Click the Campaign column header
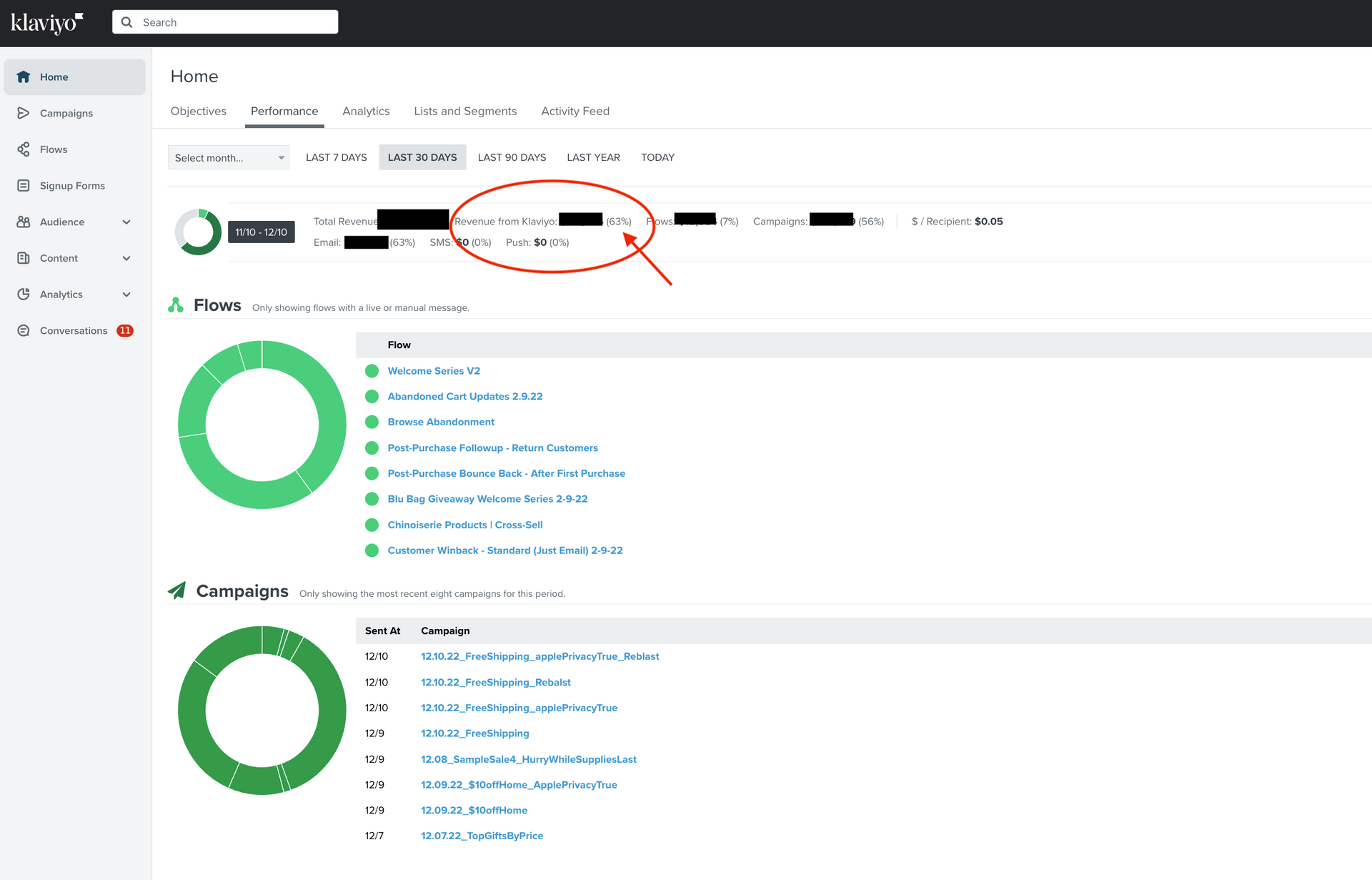 pos(445,631)
